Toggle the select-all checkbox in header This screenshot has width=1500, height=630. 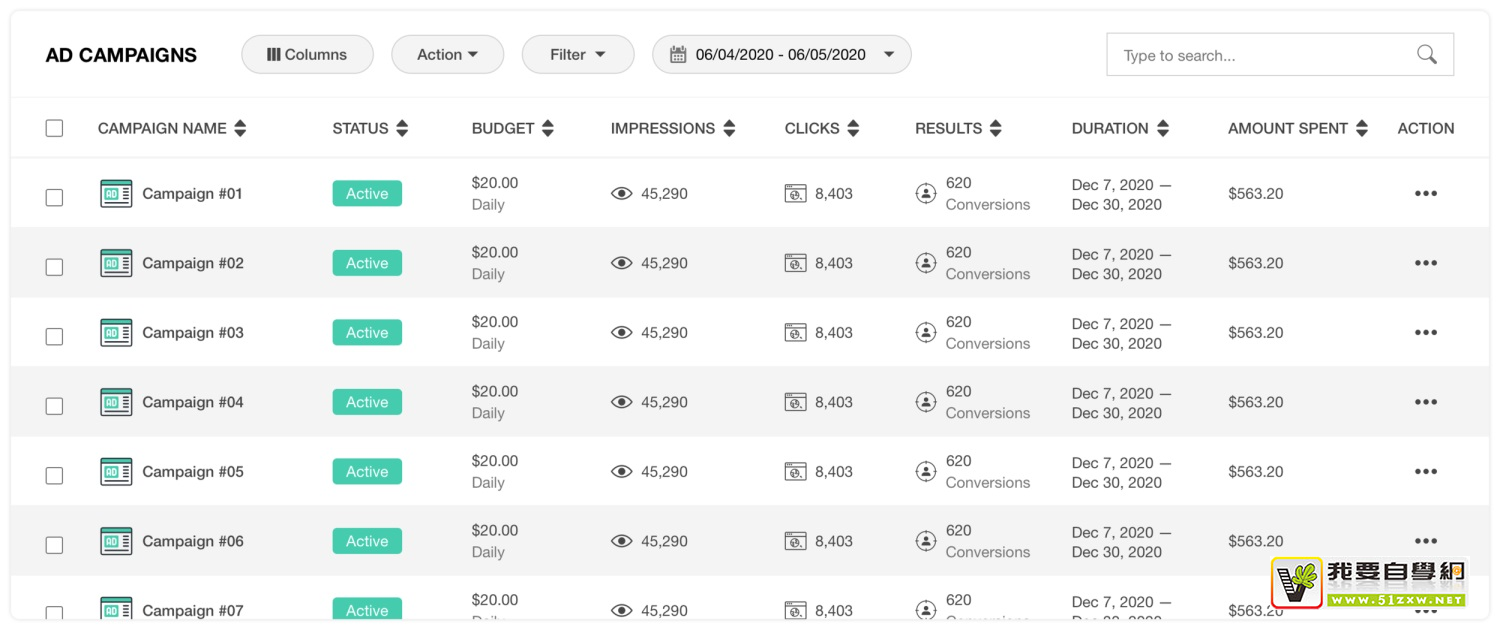[x=54, y=128]
